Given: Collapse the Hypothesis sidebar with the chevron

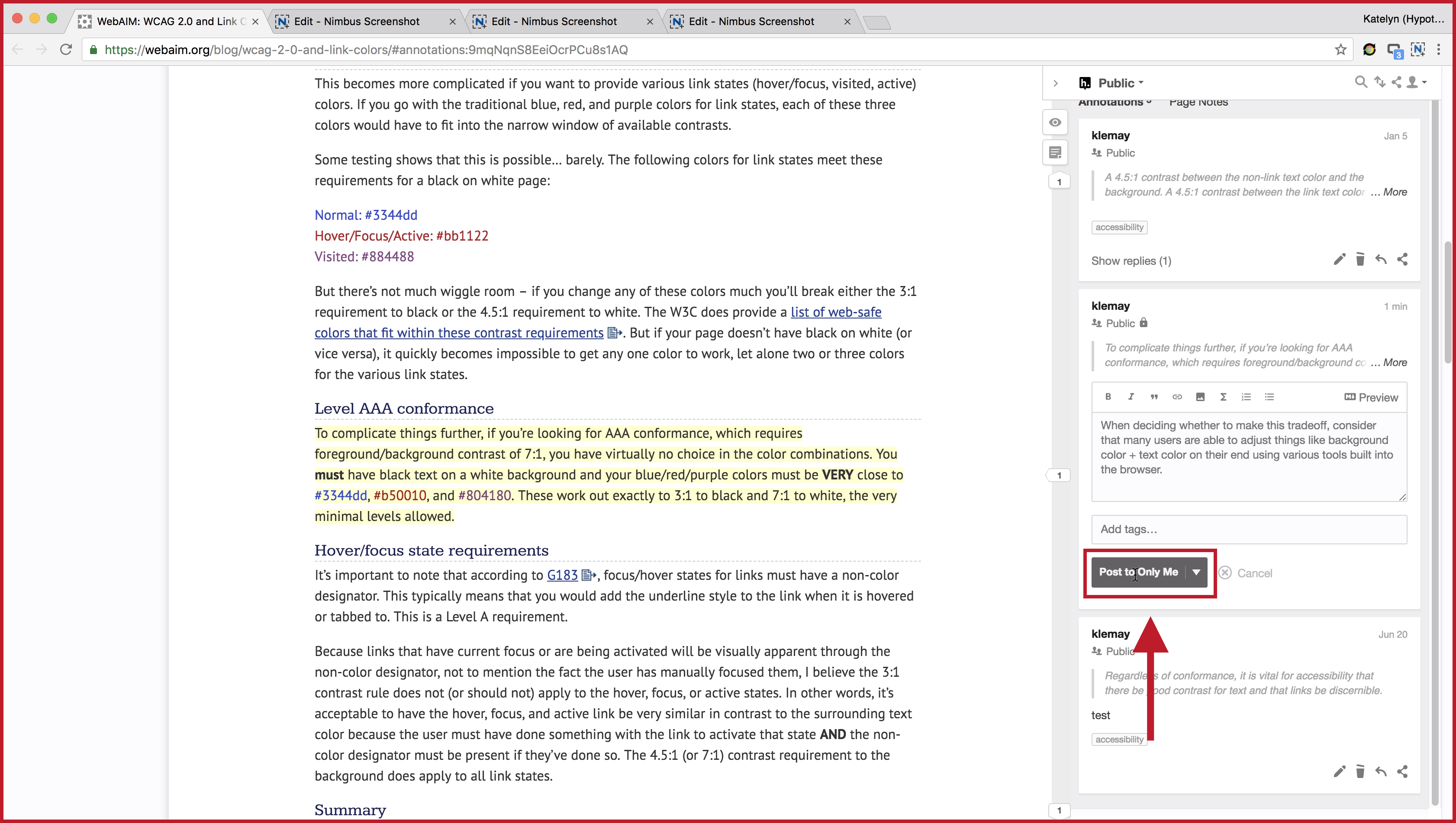Looking at the screenshot, I should click(x=1055, y=83).
